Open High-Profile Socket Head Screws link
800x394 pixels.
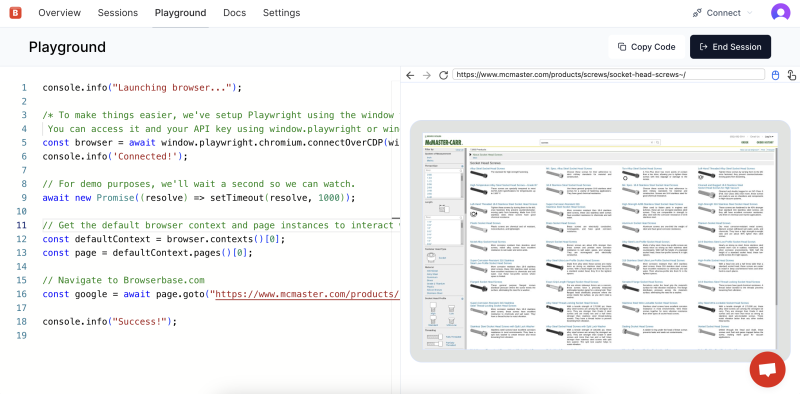(x=715, y=260)
